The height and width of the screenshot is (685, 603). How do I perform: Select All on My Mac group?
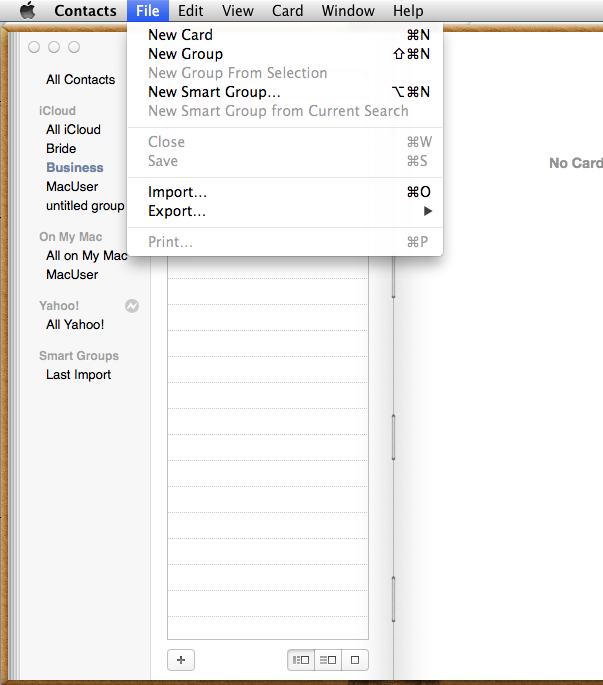coord(87,256)
